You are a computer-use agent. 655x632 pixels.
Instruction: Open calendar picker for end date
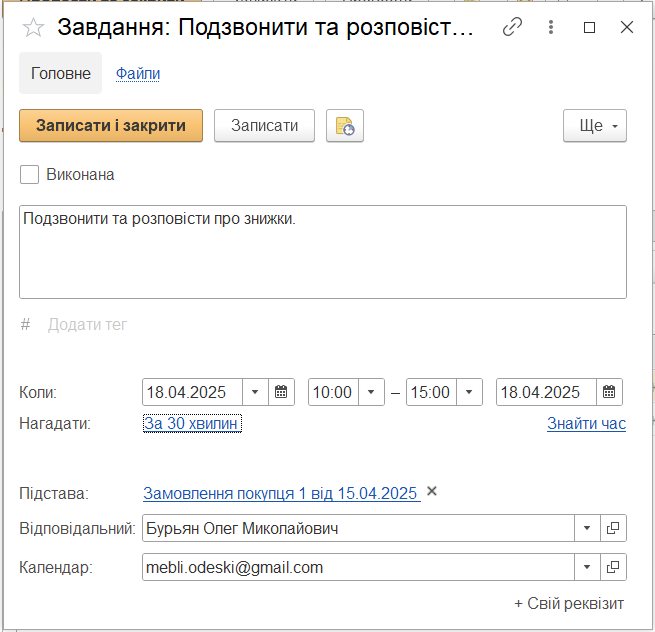pyautogui.click(x=609, y=392)
